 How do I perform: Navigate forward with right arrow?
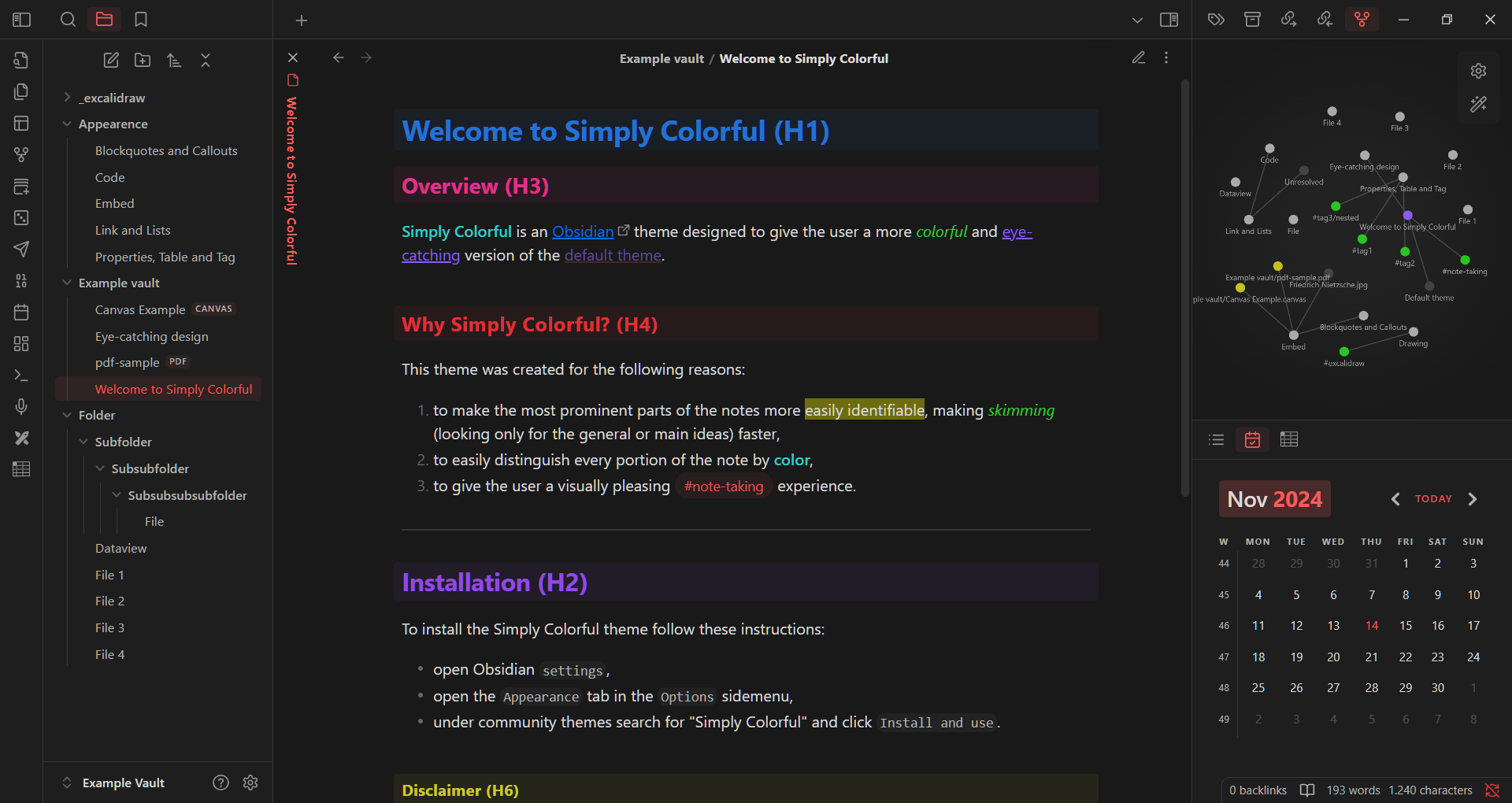click(x=366, y=57)
